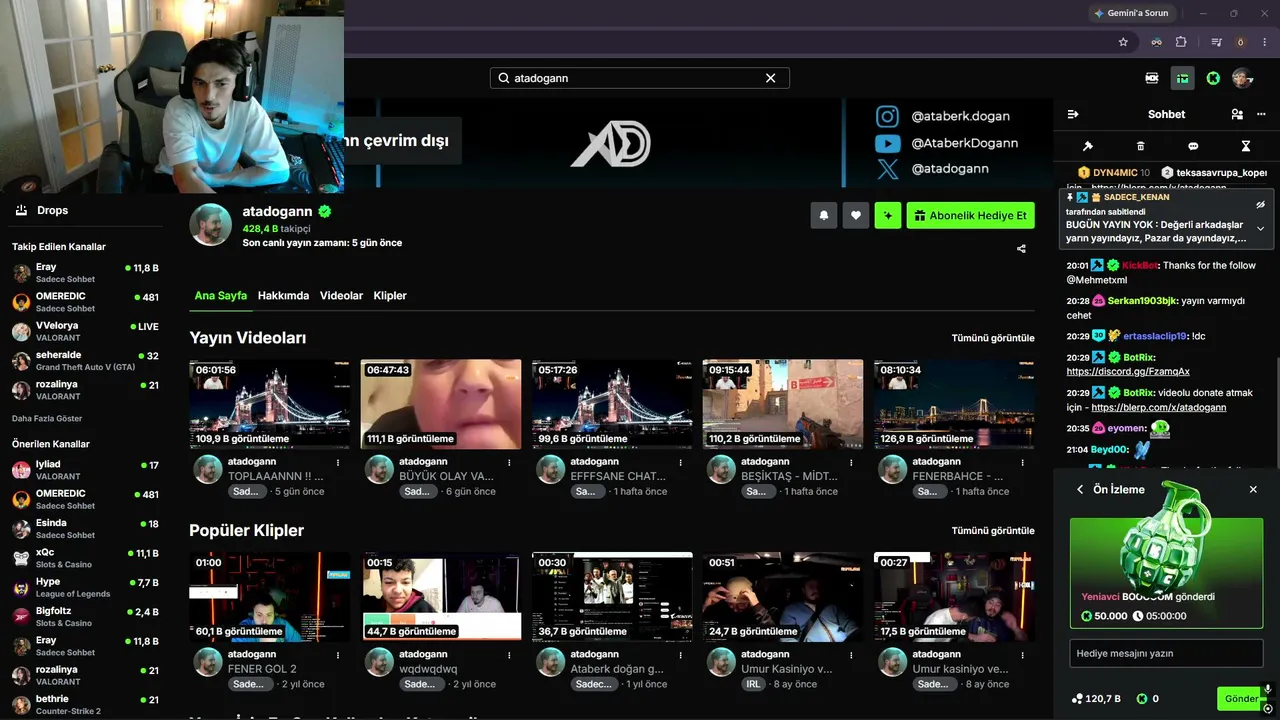Open the discord.gg/FzamqAx link in chat

(1128, 372)
